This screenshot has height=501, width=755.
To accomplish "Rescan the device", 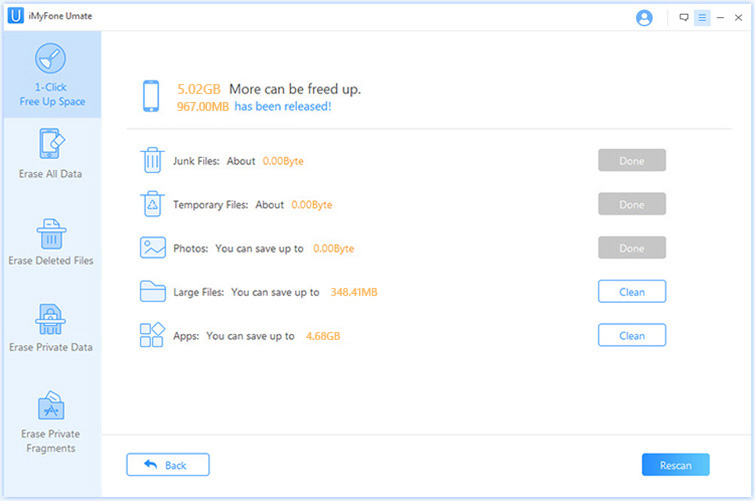I will pyautogui.click(x=676, y=465).
